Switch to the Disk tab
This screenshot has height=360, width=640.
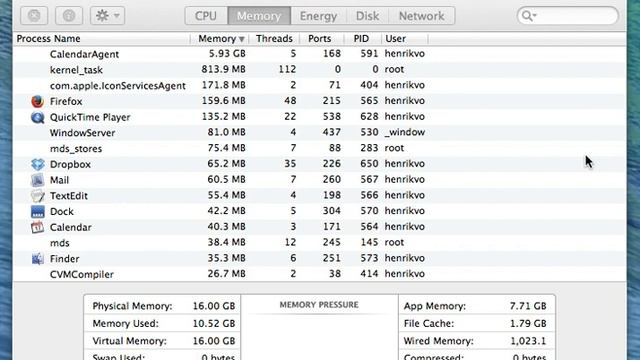[x=367, y=16]
